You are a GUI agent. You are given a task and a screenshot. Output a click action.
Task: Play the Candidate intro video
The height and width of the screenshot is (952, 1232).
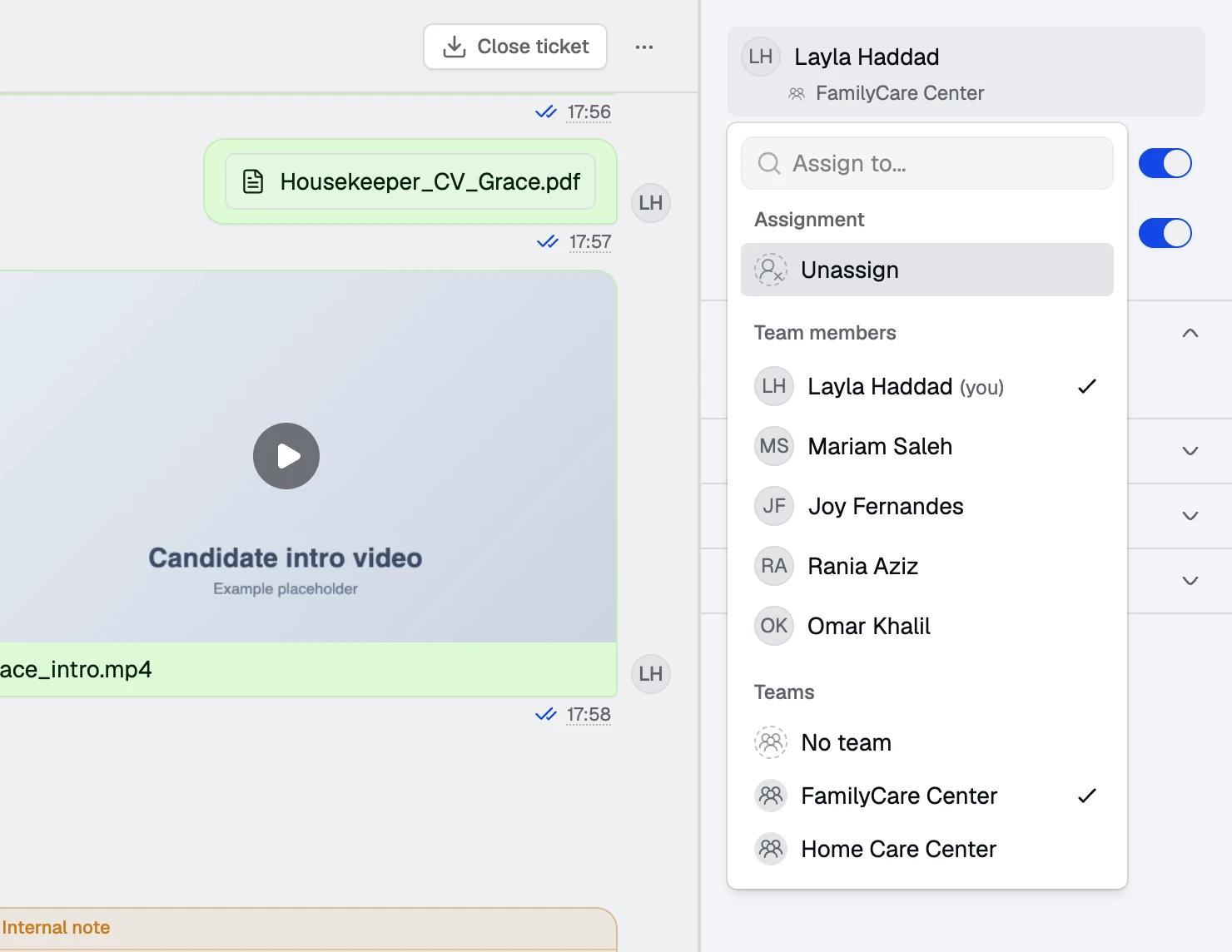tap(286, 456)
